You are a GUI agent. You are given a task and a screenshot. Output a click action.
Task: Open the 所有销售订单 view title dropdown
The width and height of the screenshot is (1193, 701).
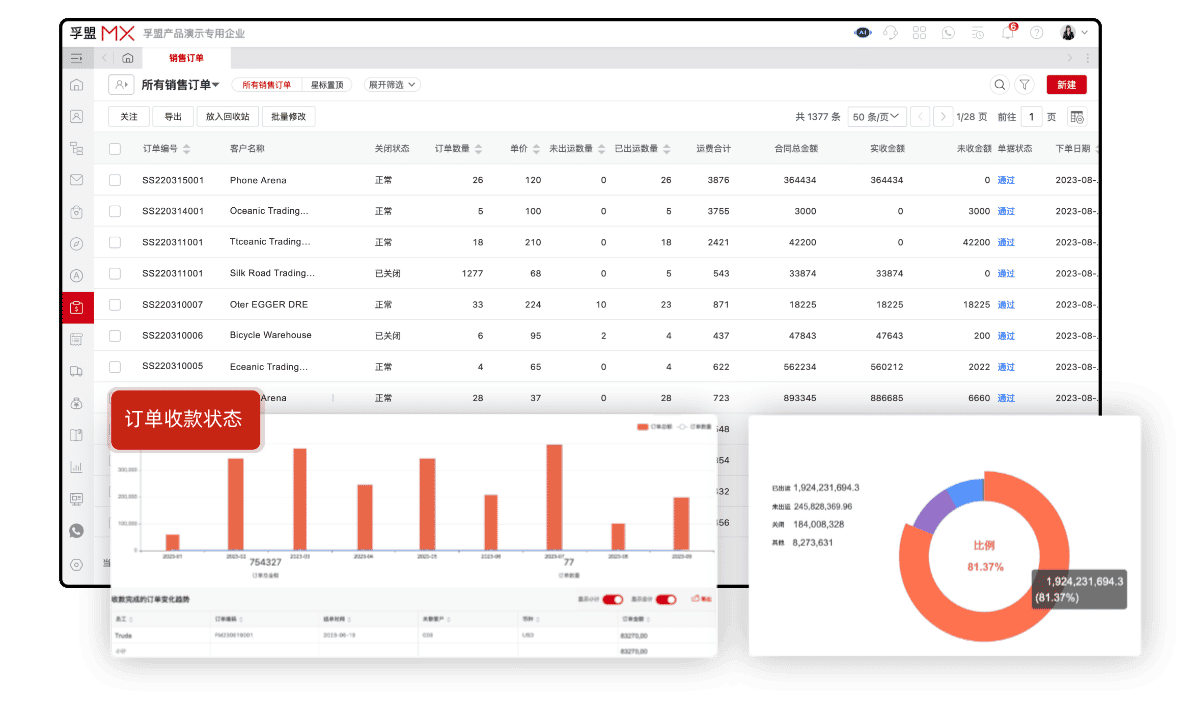pos(180,85)
